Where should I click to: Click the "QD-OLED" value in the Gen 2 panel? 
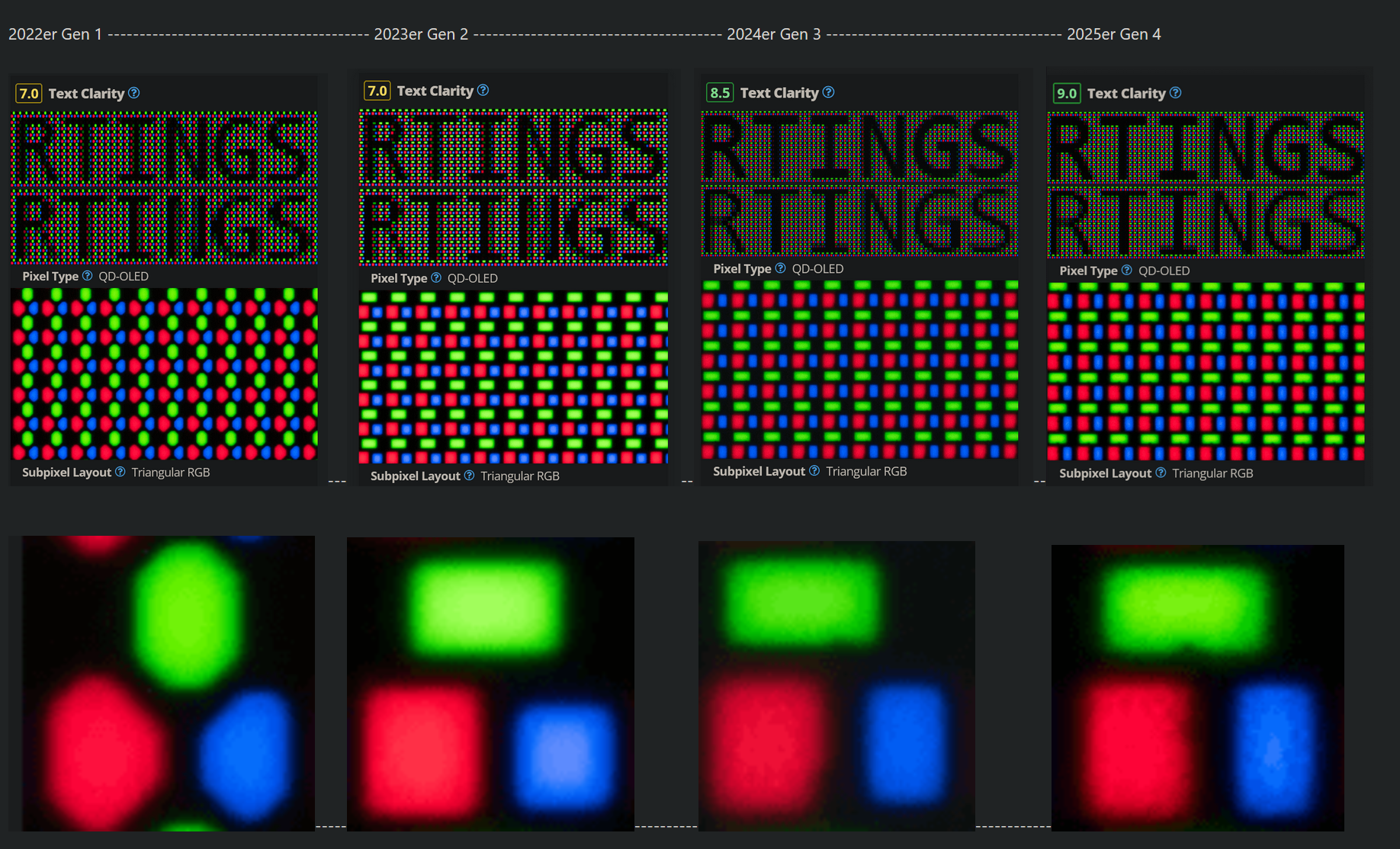[x=473, y=278]
